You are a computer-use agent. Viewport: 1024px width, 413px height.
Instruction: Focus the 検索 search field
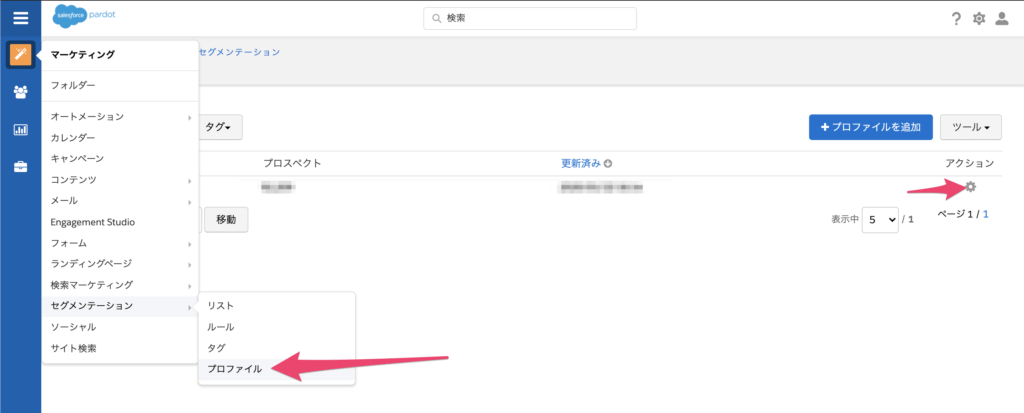pos(530,19)
